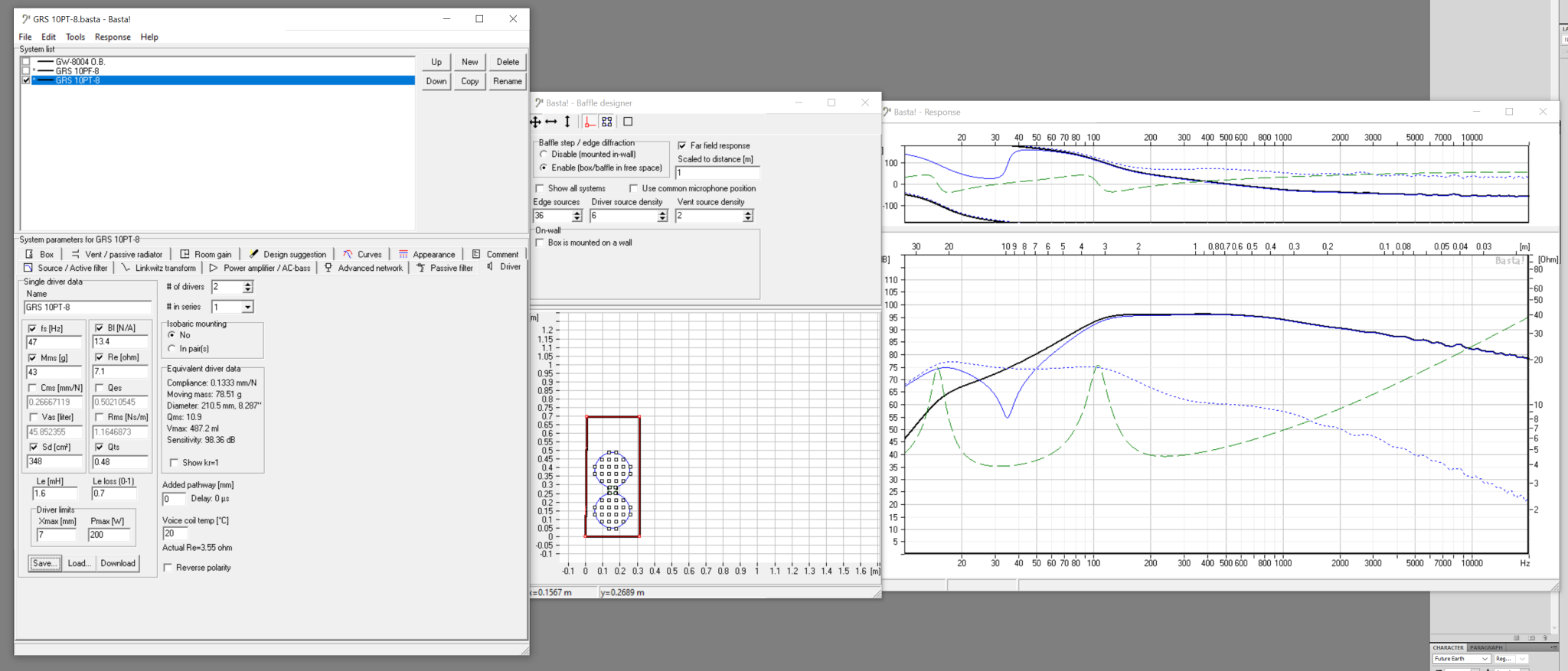Open Room gain tab icon
Image resolution: width=1568 pixels, height=671 pixels.
185,254
